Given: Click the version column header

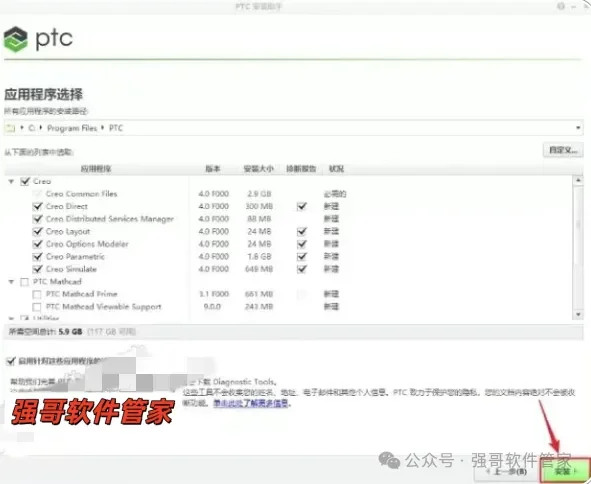Looking at the screenshot, I should tap(213, 169).
